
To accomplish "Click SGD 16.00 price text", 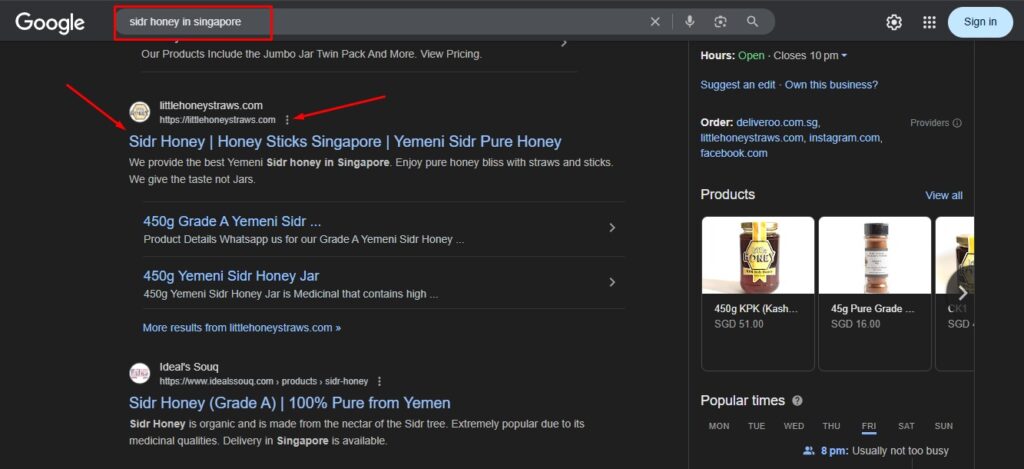I will pos(856,324).
